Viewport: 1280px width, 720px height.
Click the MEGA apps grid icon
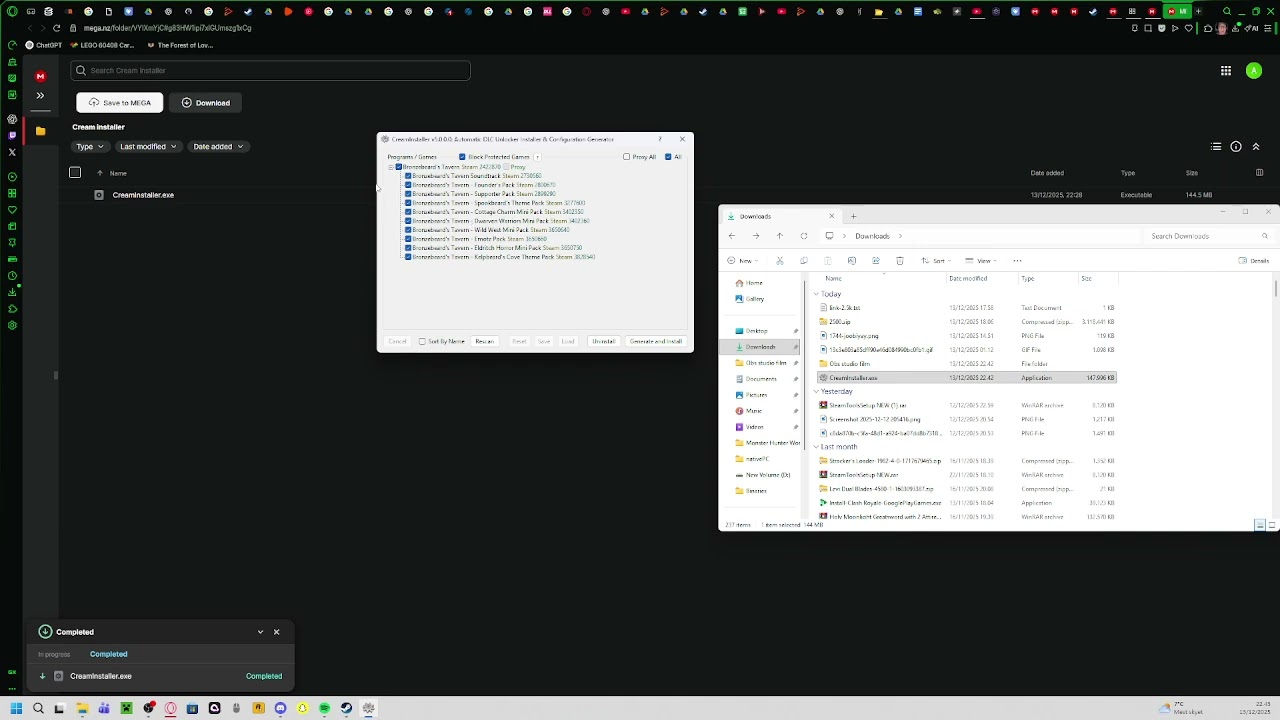pyautogui.click(x=1226, y=71)
